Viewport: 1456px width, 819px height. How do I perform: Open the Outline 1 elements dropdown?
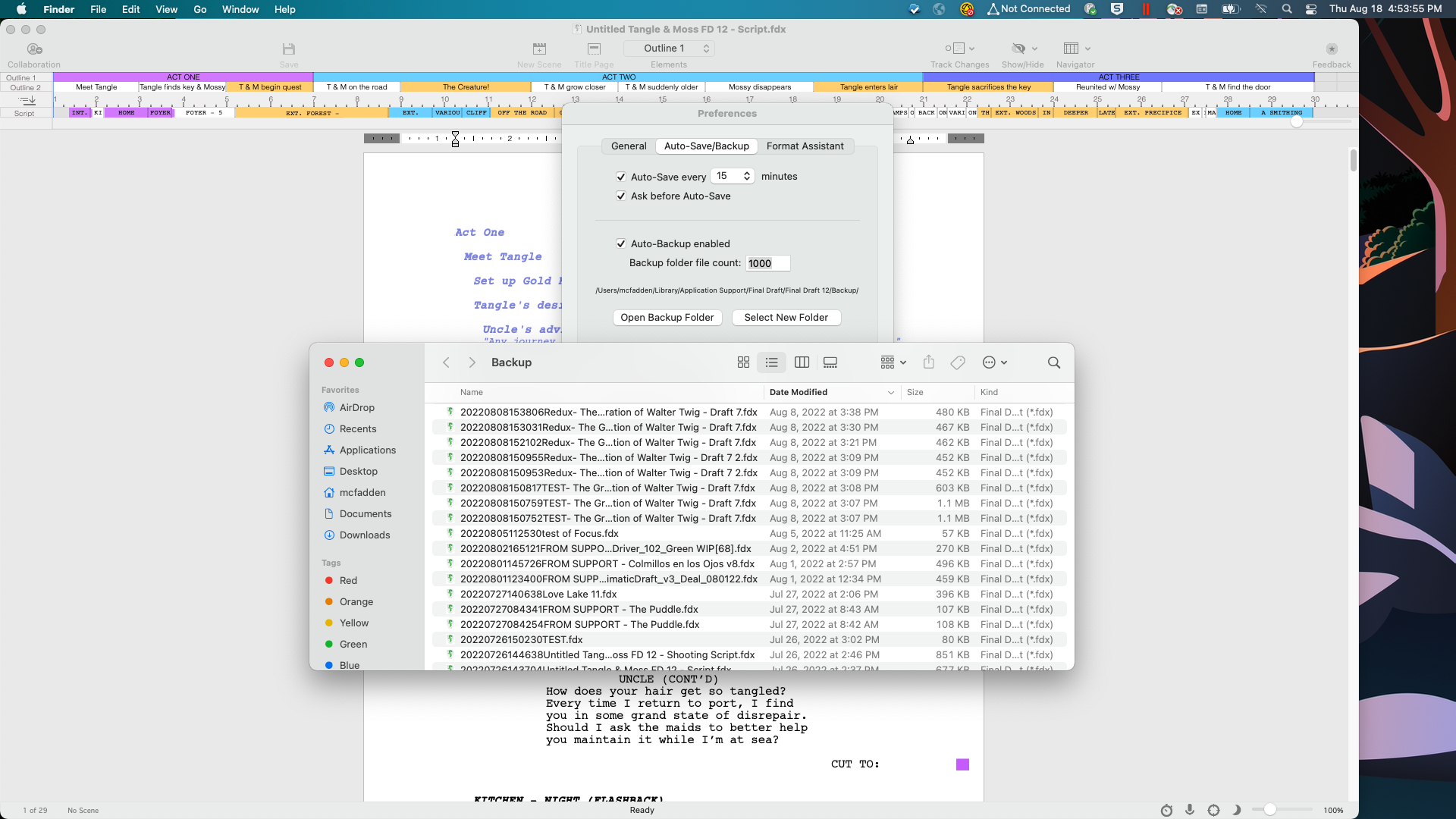[669, 49]
